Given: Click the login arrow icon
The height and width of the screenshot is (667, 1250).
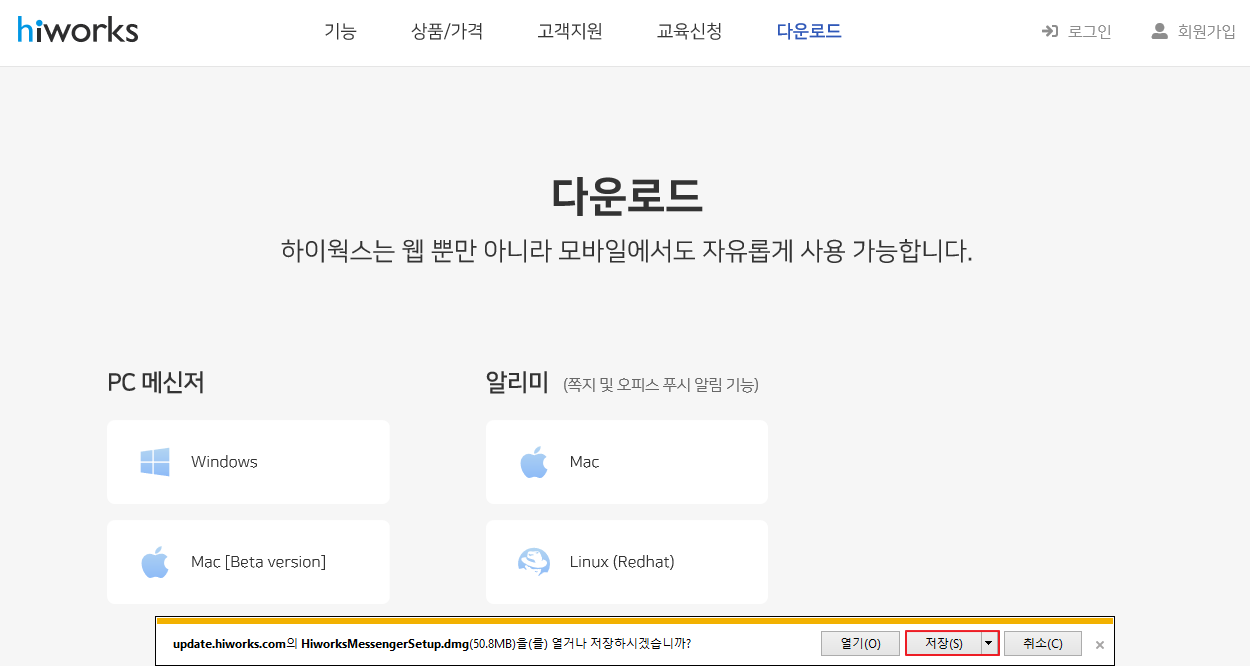Looking at the screenshot, I should pyautogui.click(x=1050, y=31).
